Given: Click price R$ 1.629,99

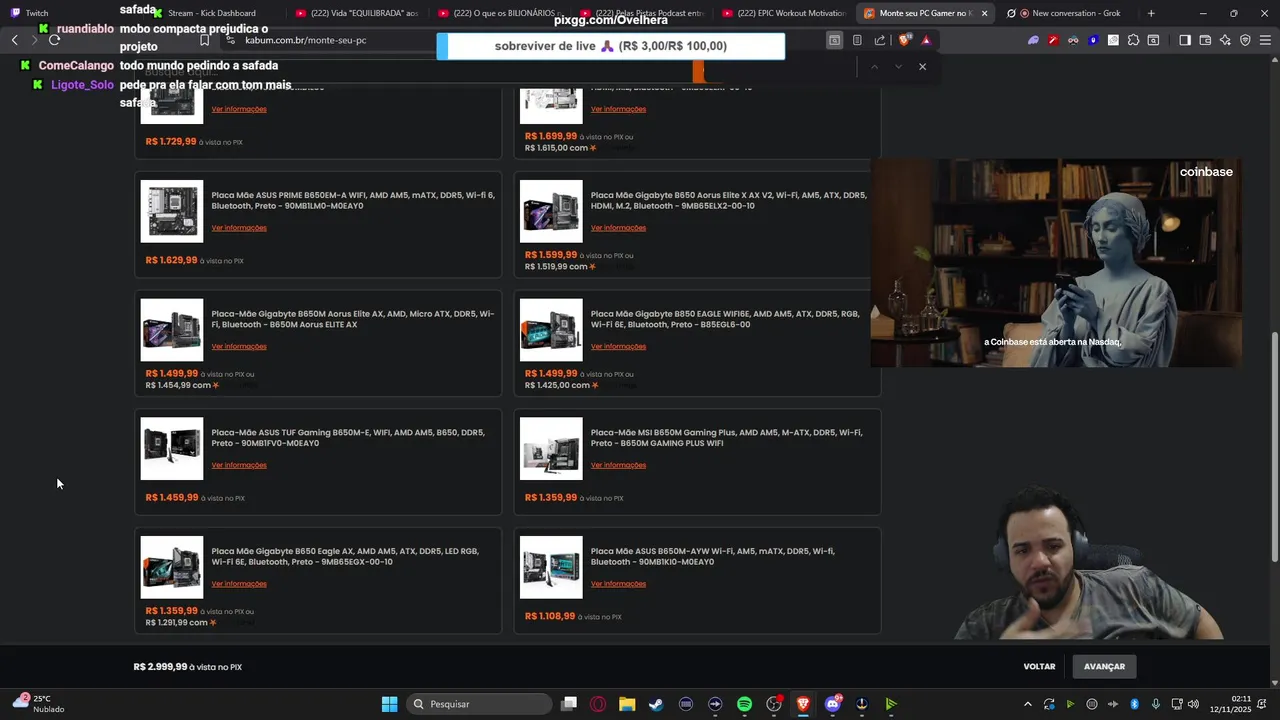Looking at the screenshot, I should click(171, 260).
